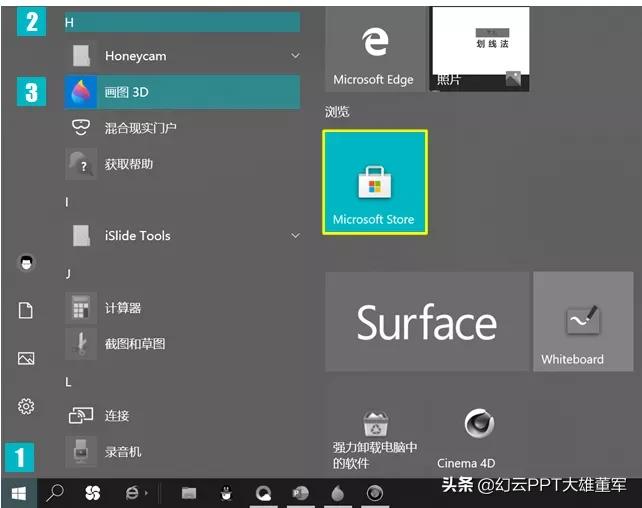Open 截图和草图 app
642x508 pixels.
tap(182, 343)
